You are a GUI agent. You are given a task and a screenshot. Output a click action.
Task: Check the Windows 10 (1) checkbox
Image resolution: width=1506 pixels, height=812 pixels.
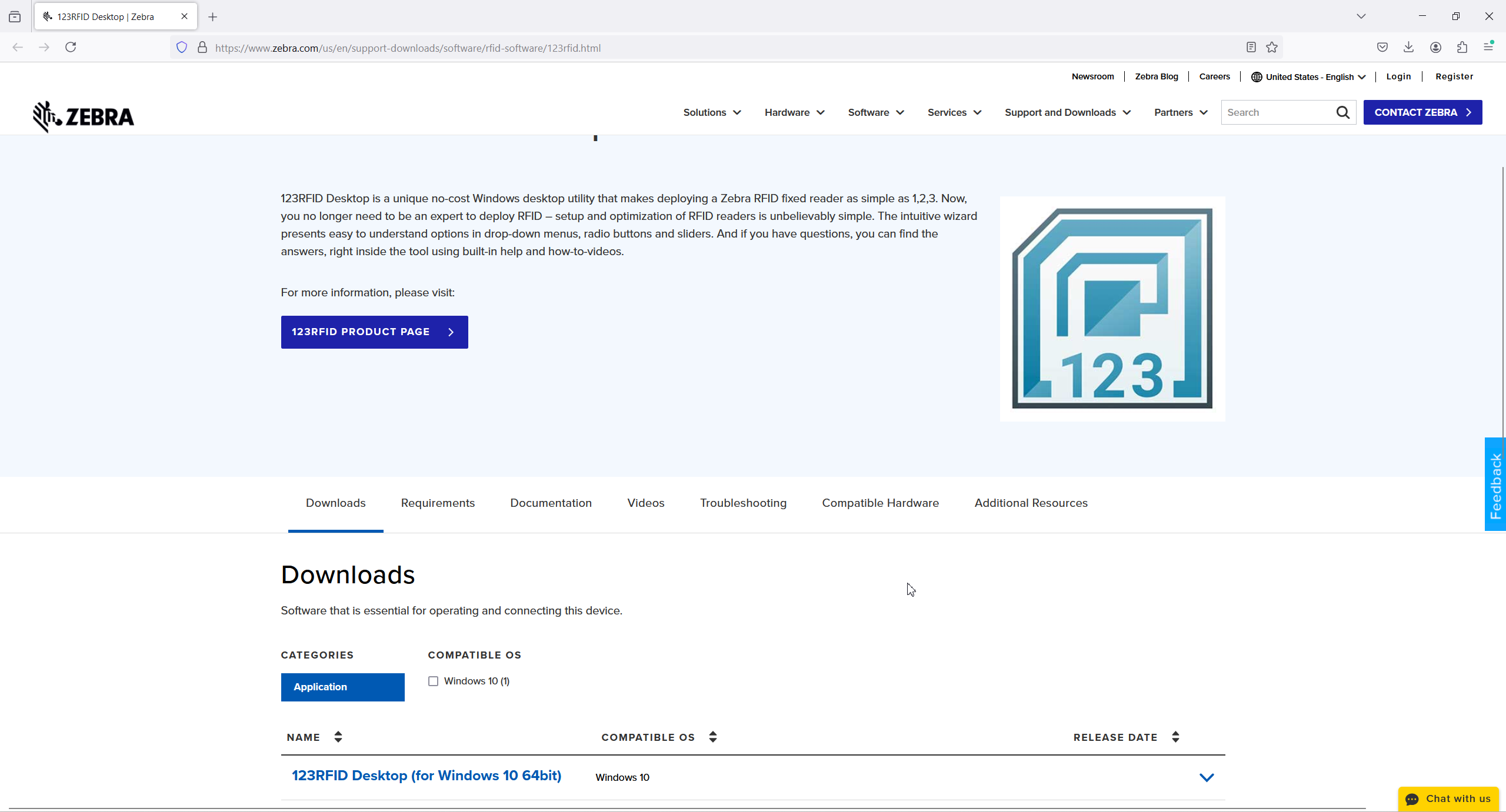[434, 681]
